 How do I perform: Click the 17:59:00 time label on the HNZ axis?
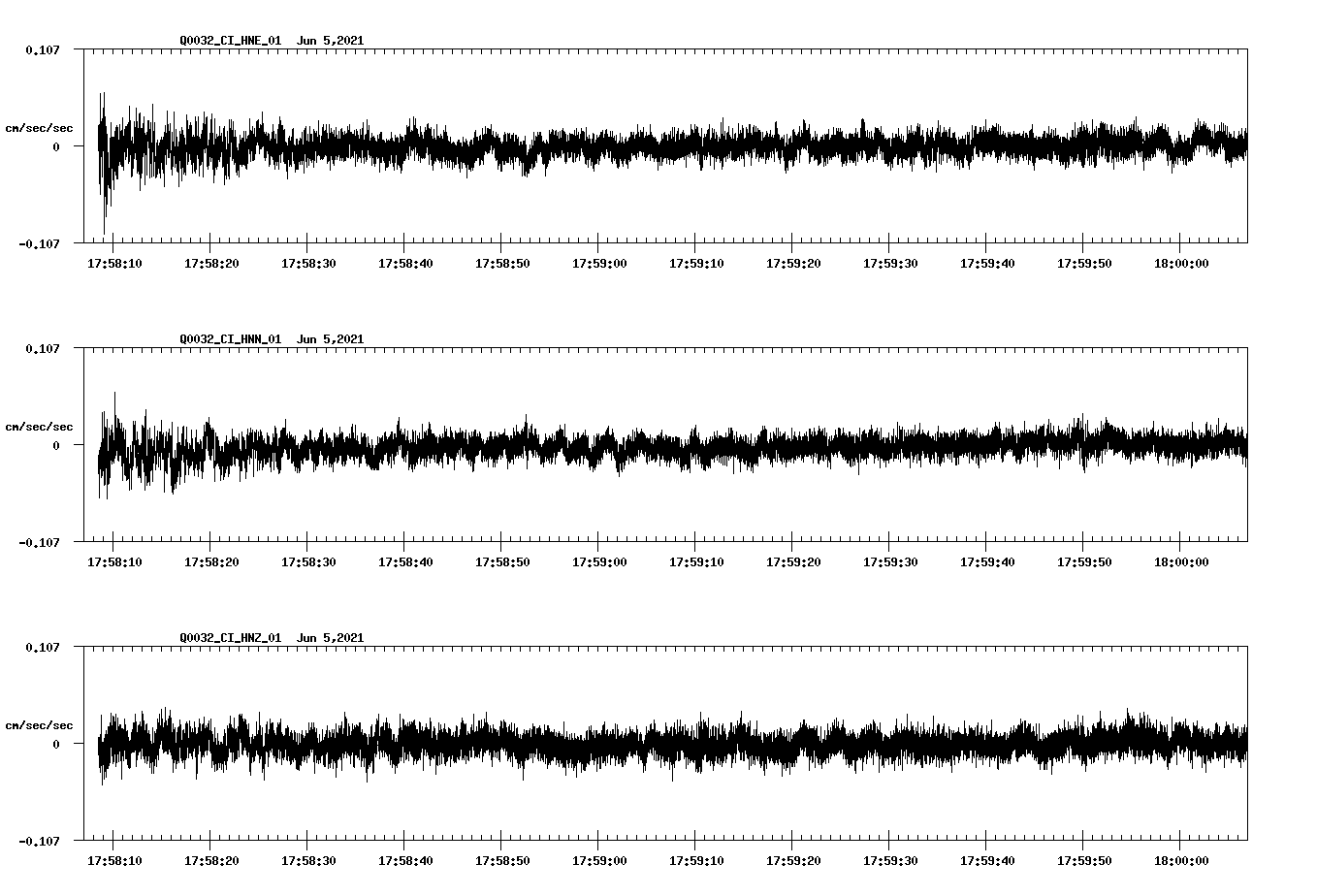(599, 860)
